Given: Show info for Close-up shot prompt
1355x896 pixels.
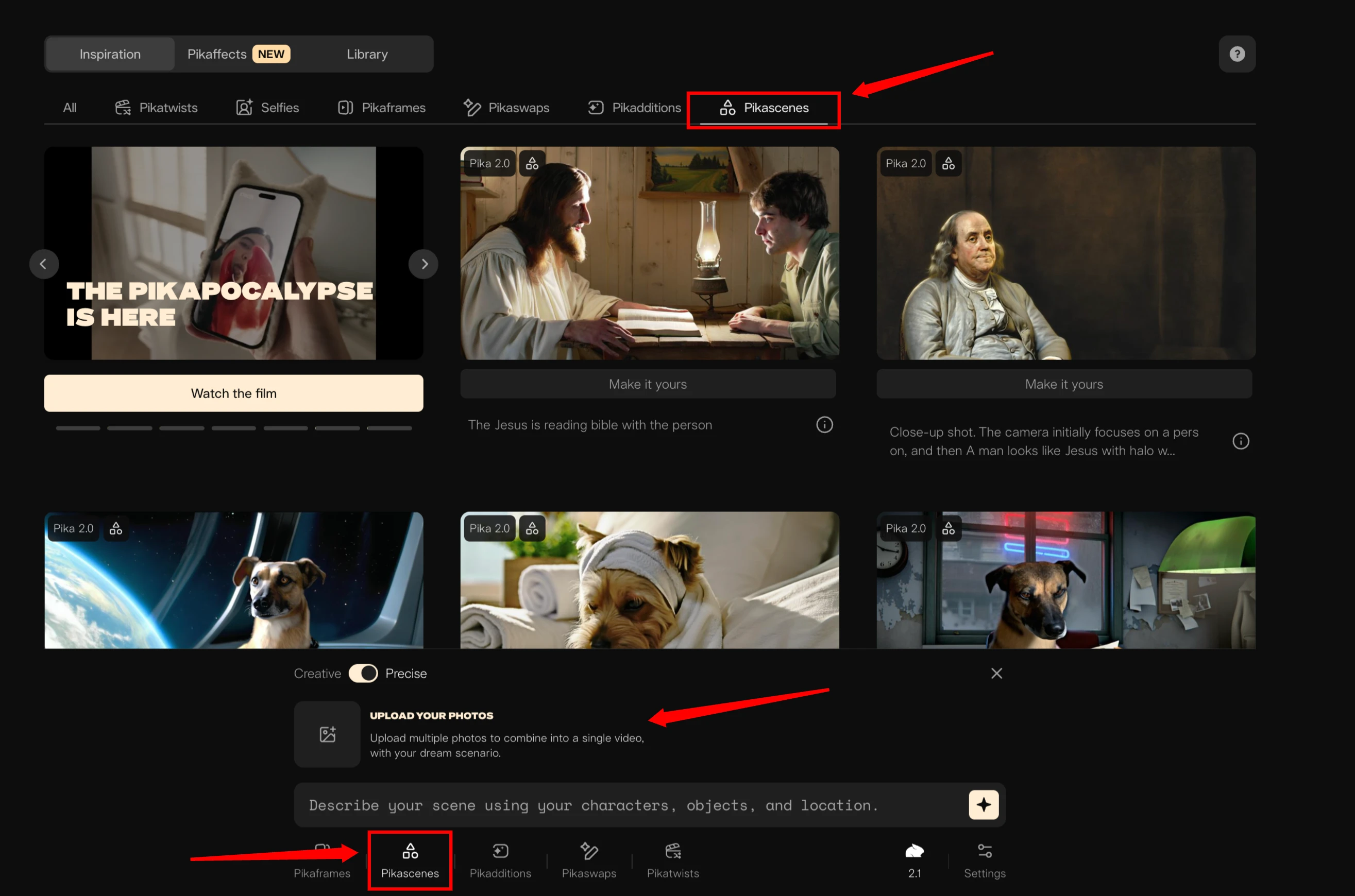Looking at the screenshot, I should pos(1240,441).
